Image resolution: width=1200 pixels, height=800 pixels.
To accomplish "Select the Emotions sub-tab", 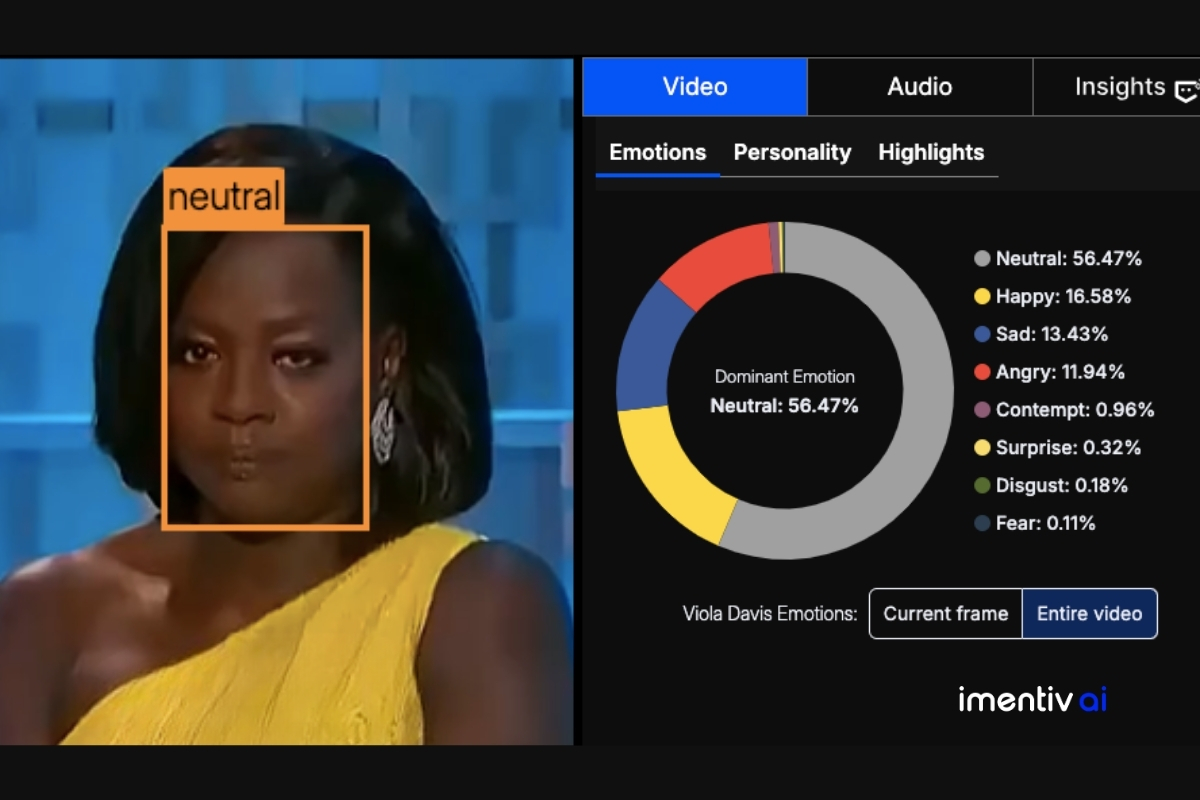I will (x=657, y=152).
